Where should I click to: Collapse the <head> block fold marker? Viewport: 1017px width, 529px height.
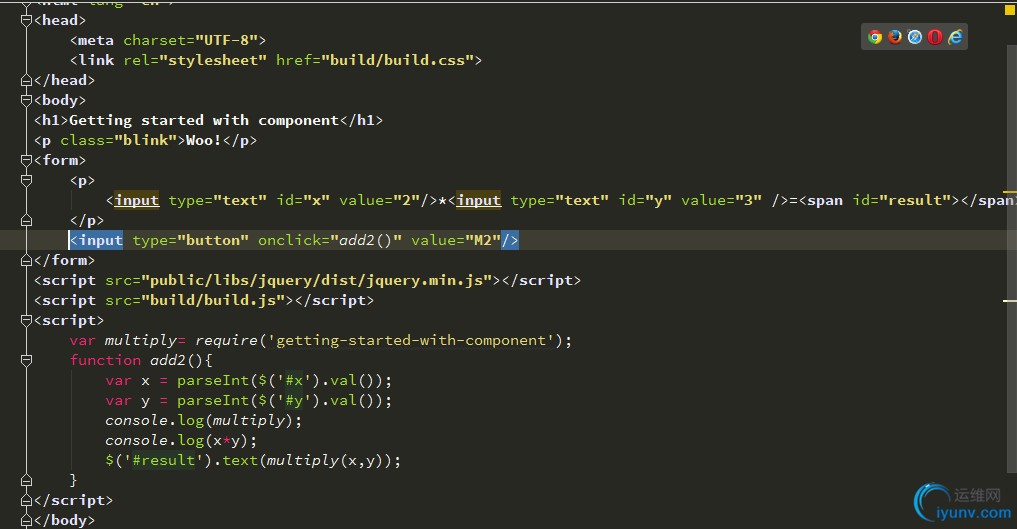click(x=27, y=21)
